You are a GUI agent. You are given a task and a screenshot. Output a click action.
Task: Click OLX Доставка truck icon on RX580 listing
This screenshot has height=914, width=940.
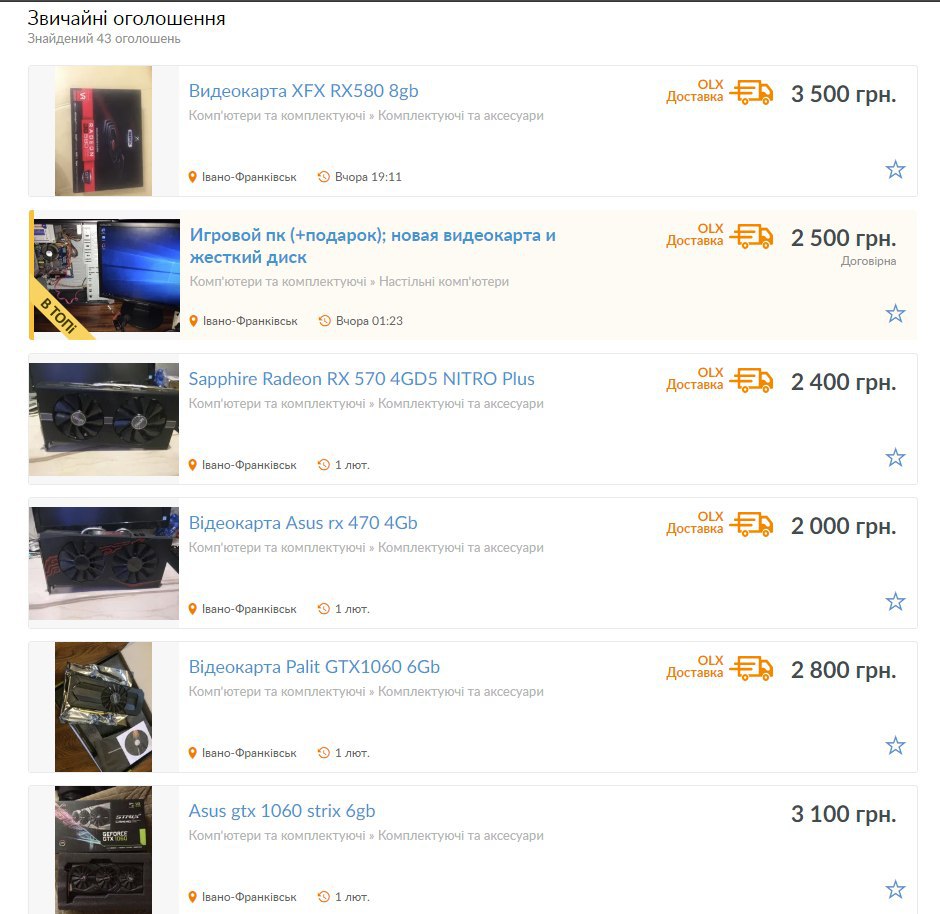(751, 93)
